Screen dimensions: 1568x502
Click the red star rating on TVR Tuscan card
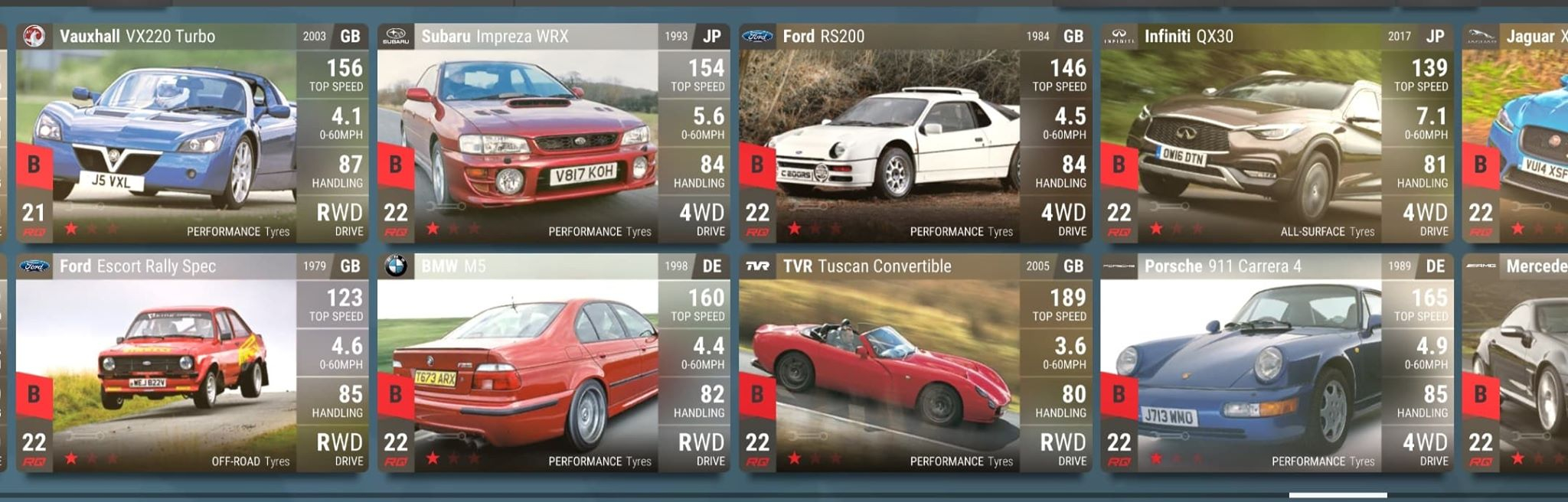point(795,458)
